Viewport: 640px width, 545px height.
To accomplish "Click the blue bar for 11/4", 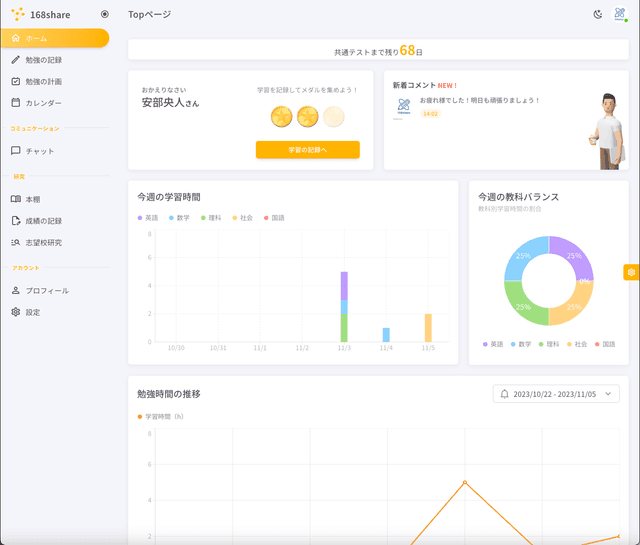I will pos(386,335).
